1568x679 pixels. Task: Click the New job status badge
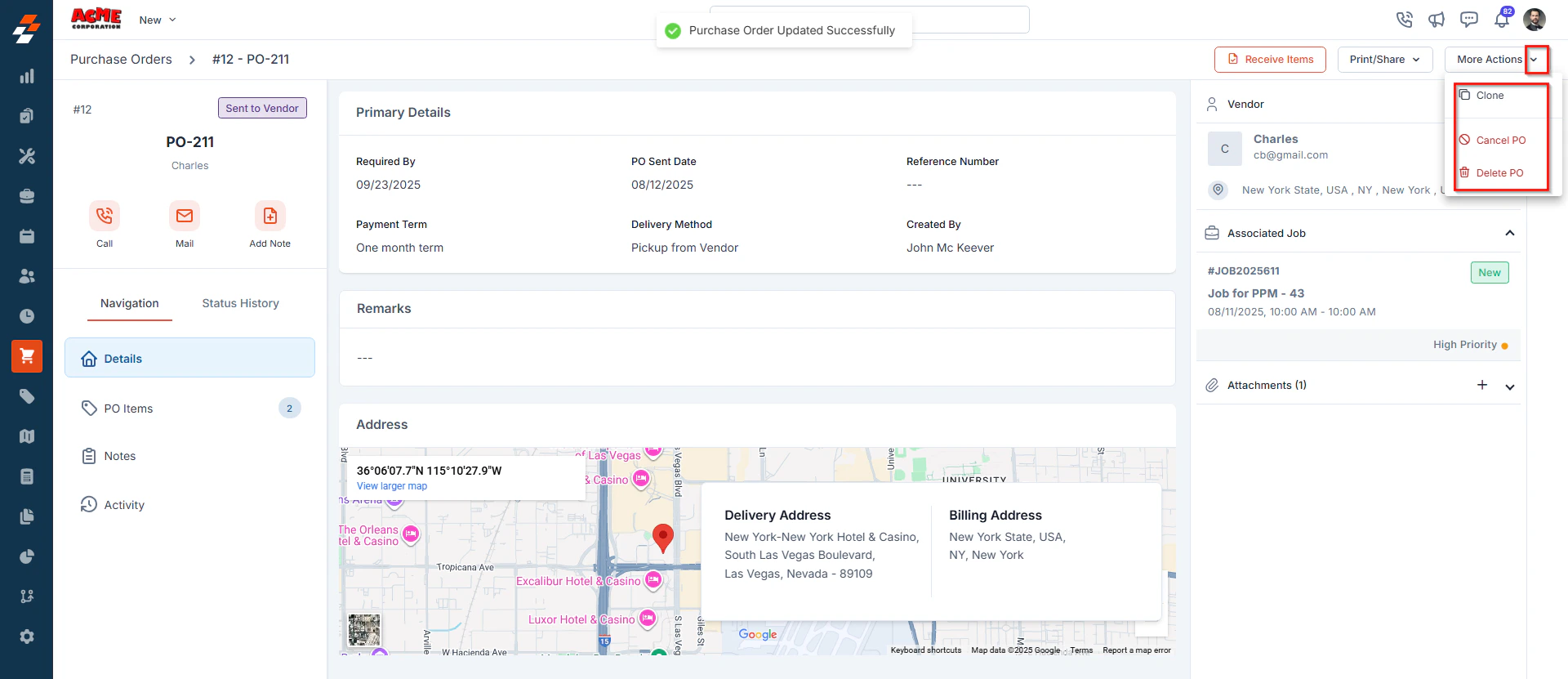pyautogui.click(x=1490, y=273)
